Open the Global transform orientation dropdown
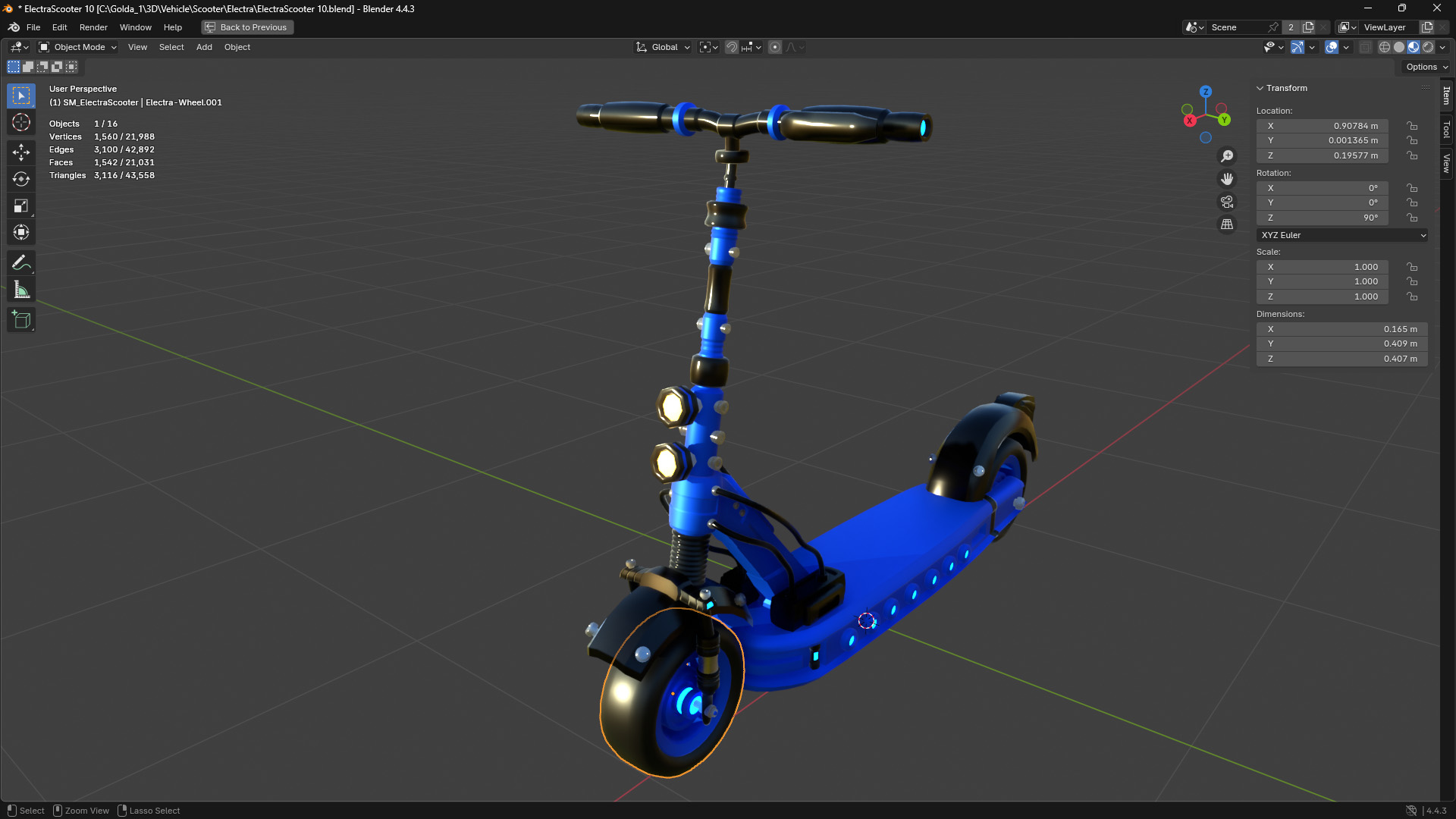This screenshot has height=819, width=1456. click(662, 47)
